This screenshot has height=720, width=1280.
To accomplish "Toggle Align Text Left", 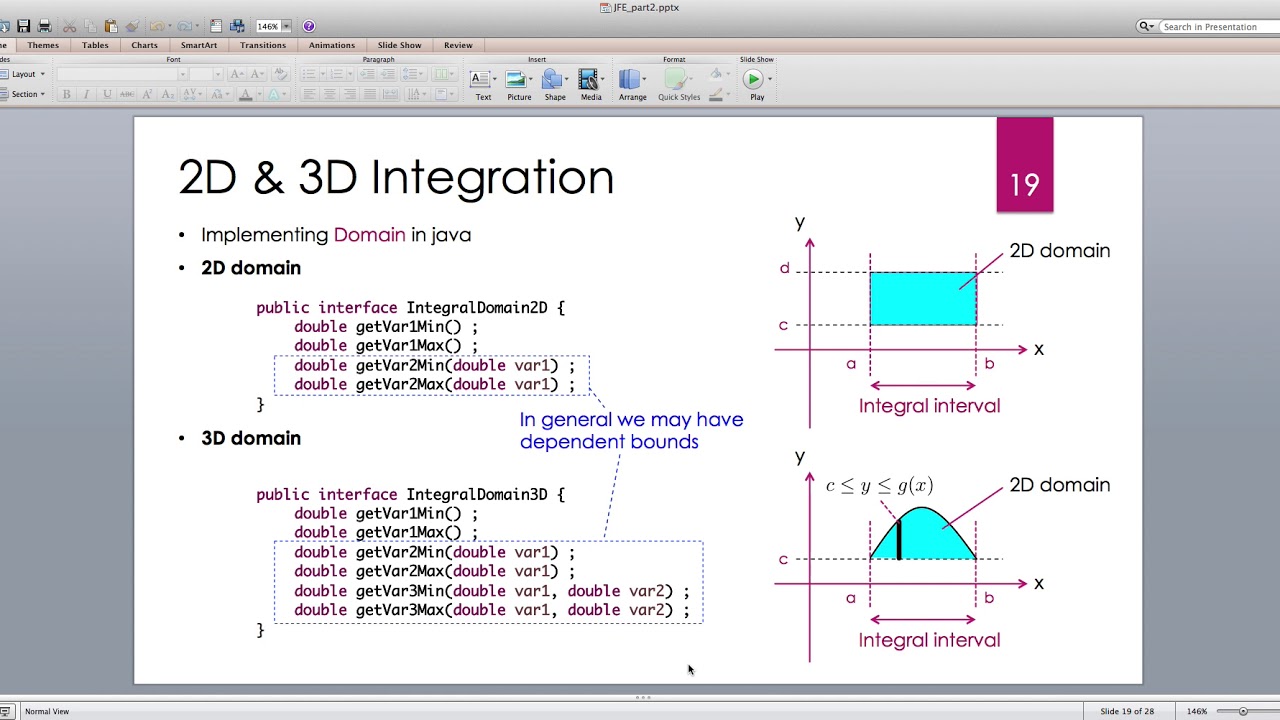I will tap(309, 94).
